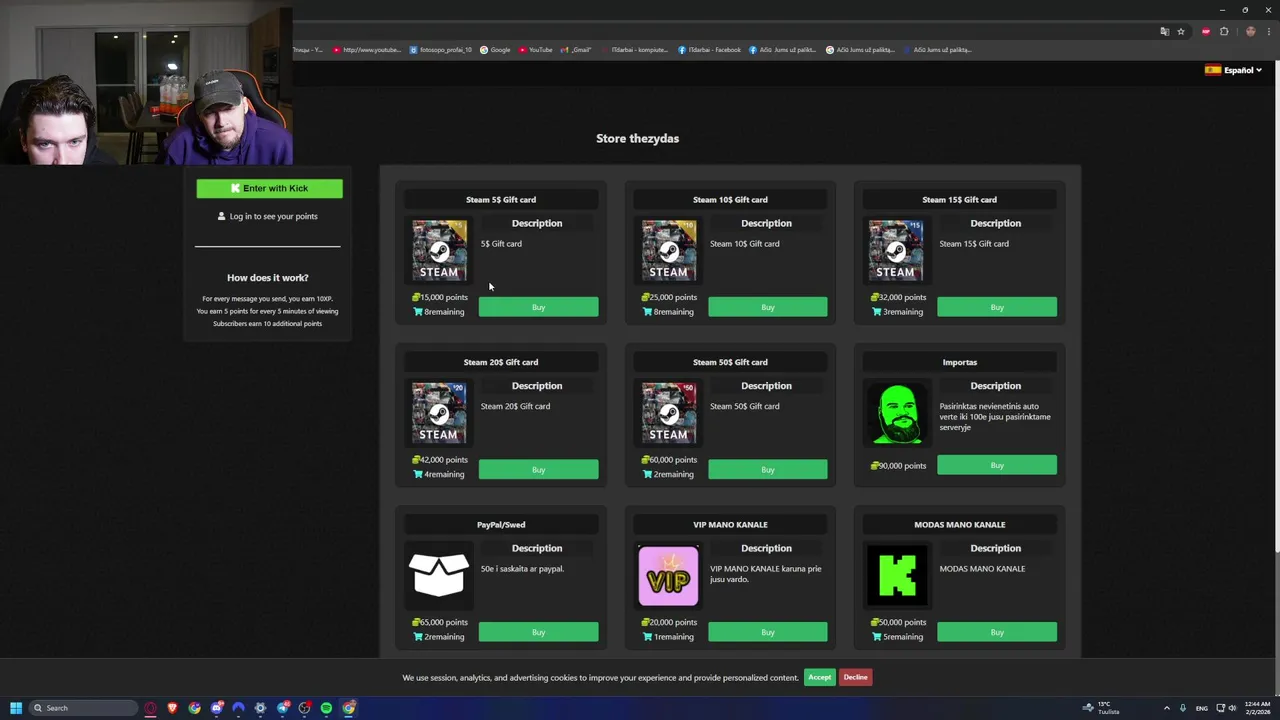
Task: Open the Pildarbai - kompiute... bookmark
Action: coord(634,49)
